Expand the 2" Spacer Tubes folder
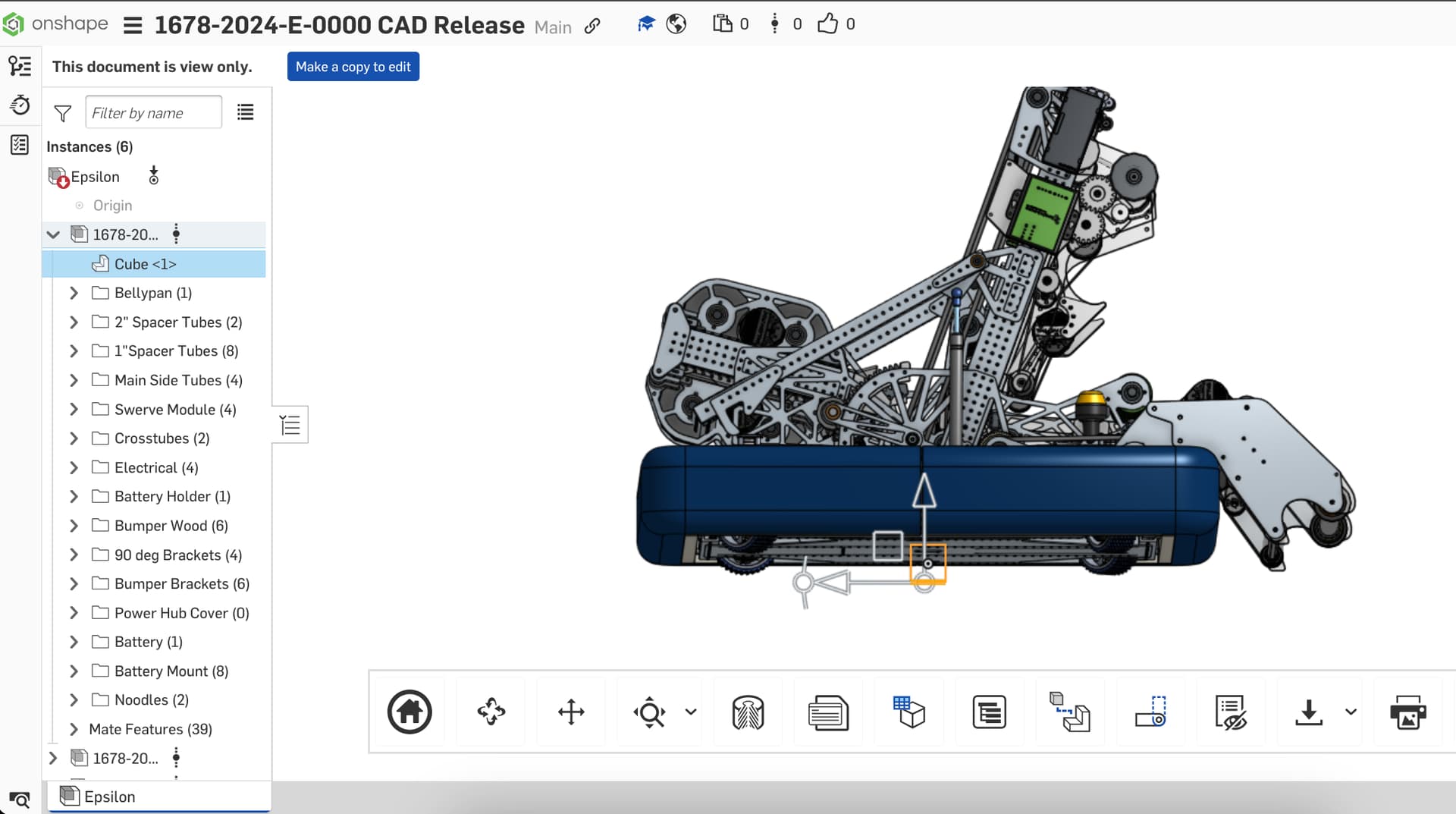Viewport: 1456px width, 814px height. coord(74,322)
